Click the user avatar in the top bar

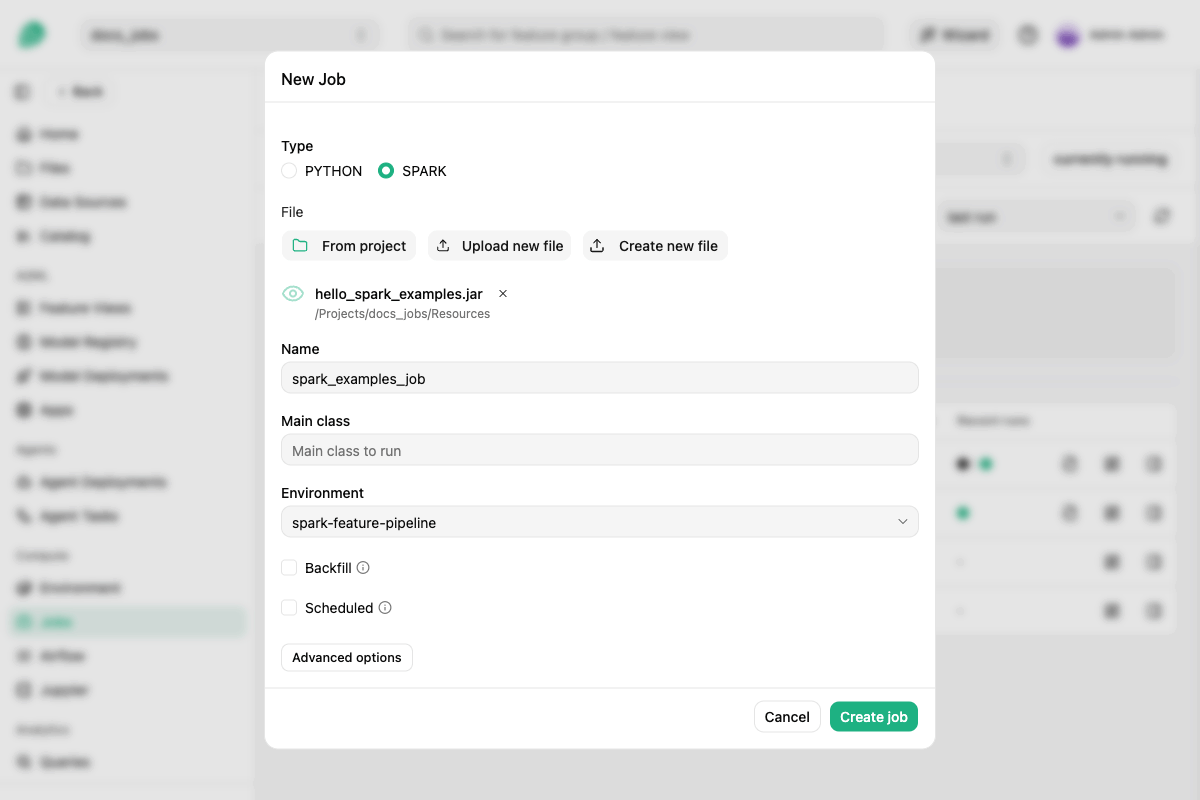[x=1068, y=35]
